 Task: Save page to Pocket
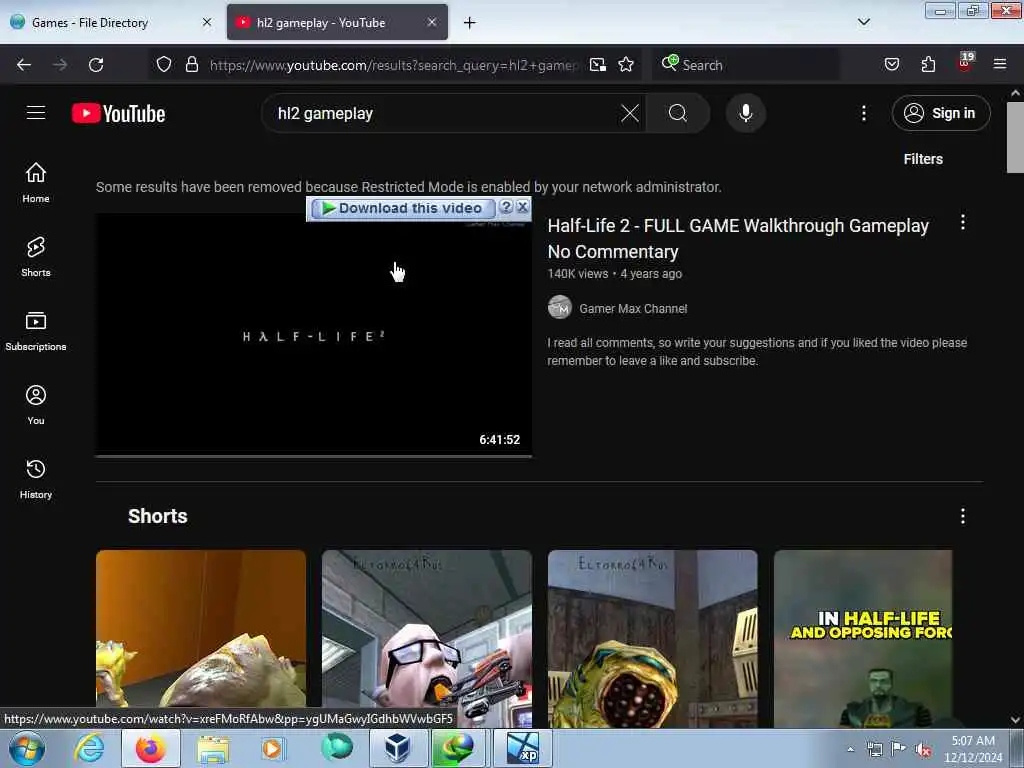(891, 64)
